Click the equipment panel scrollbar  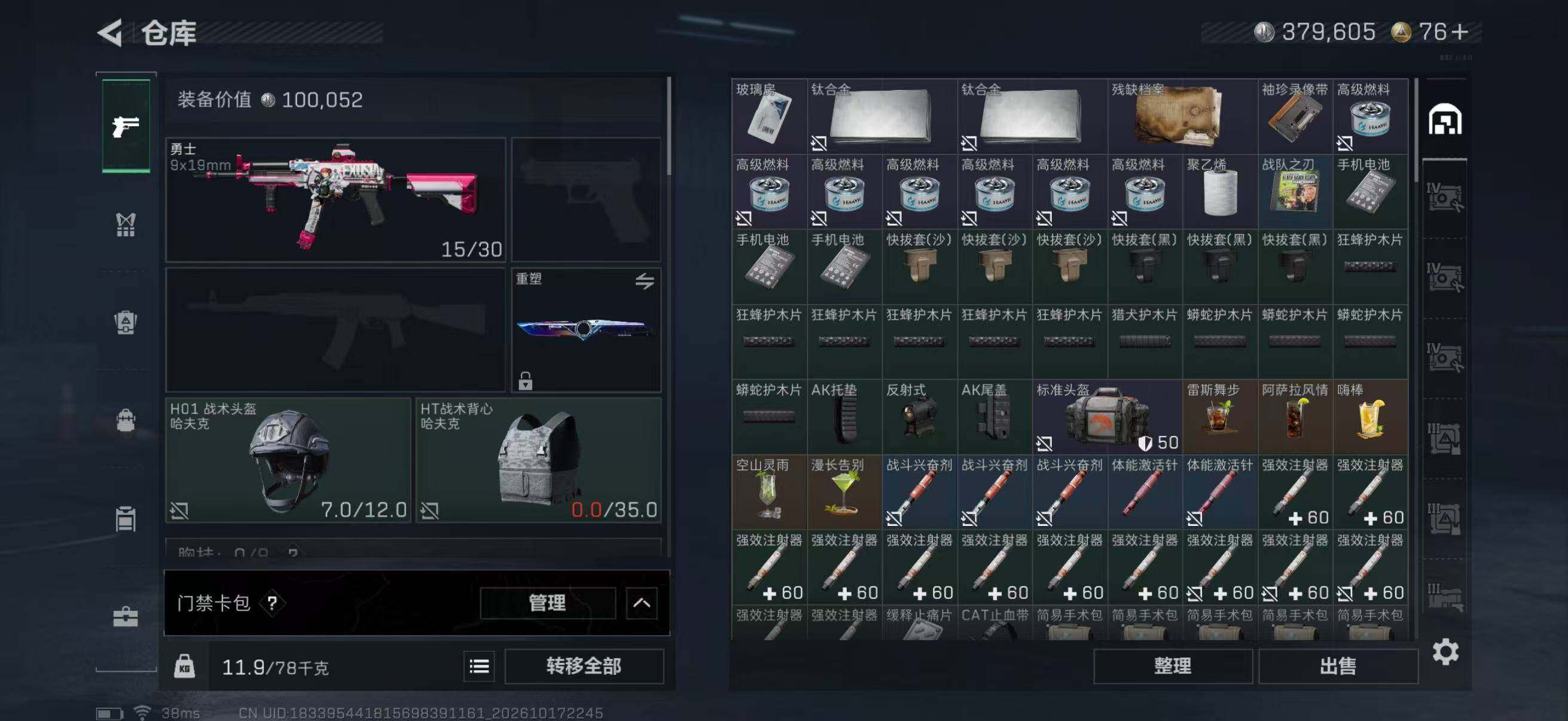pyautogui.click(x=669, y=127)
